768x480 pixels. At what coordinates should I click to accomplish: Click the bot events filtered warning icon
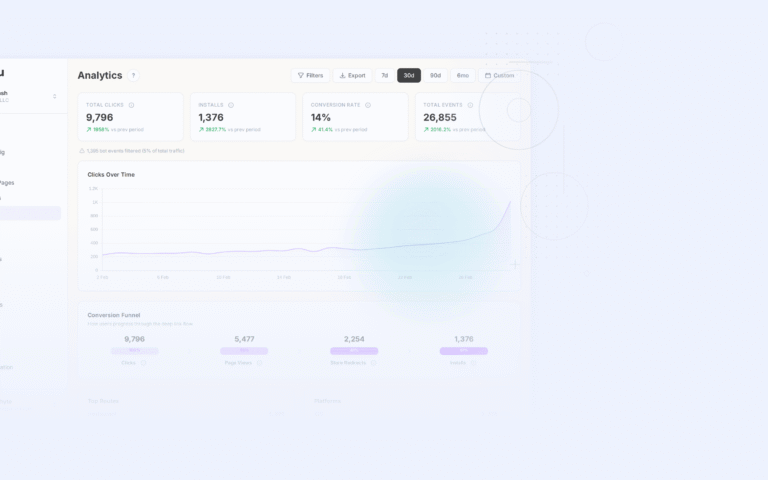[82, 151]
